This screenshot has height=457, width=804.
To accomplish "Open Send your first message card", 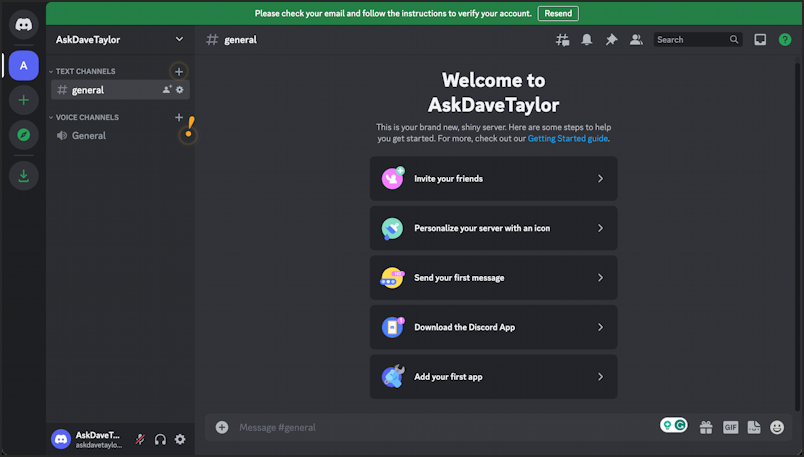I will click(x=493, y=277).
